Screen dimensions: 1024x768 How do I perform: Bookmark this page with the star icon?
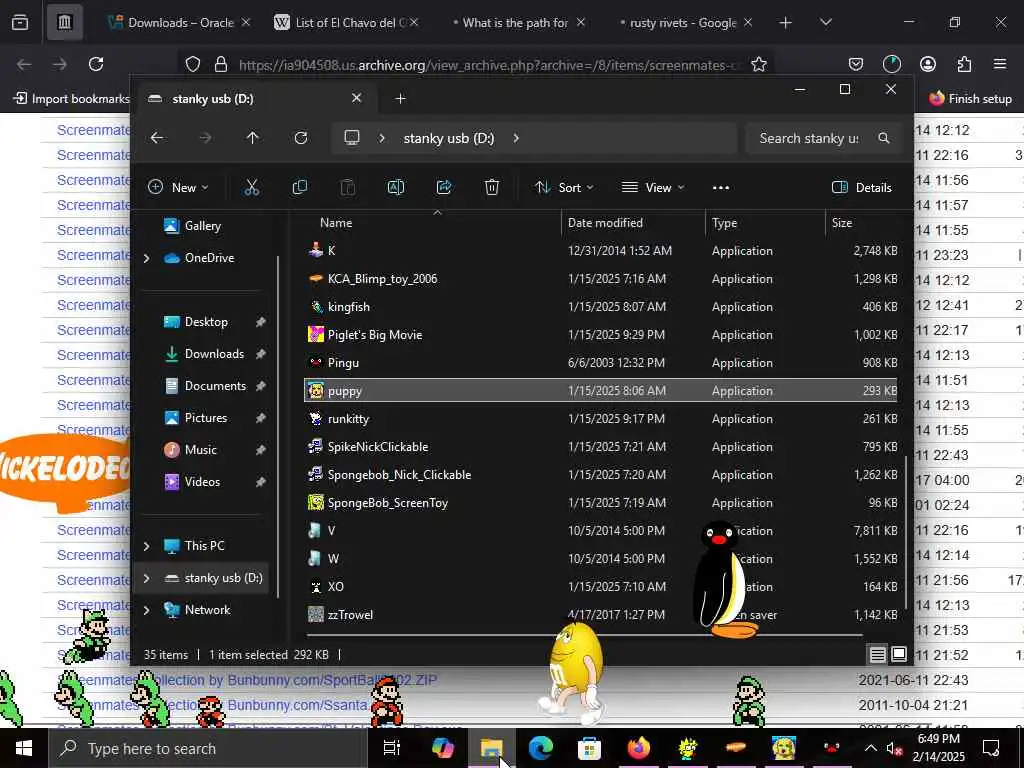758,64
